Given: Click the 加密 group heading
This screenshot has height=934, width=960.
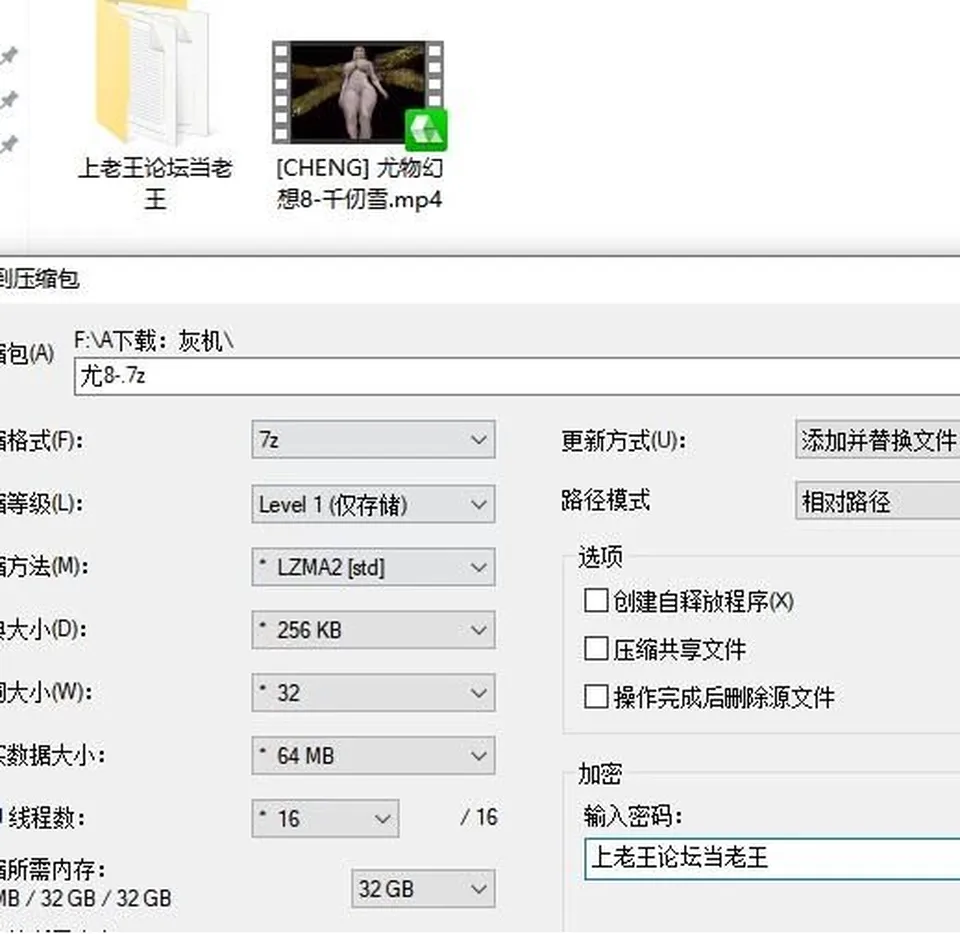Looking at the screenshot, I should pyautogui.click(x=600, y=774).
